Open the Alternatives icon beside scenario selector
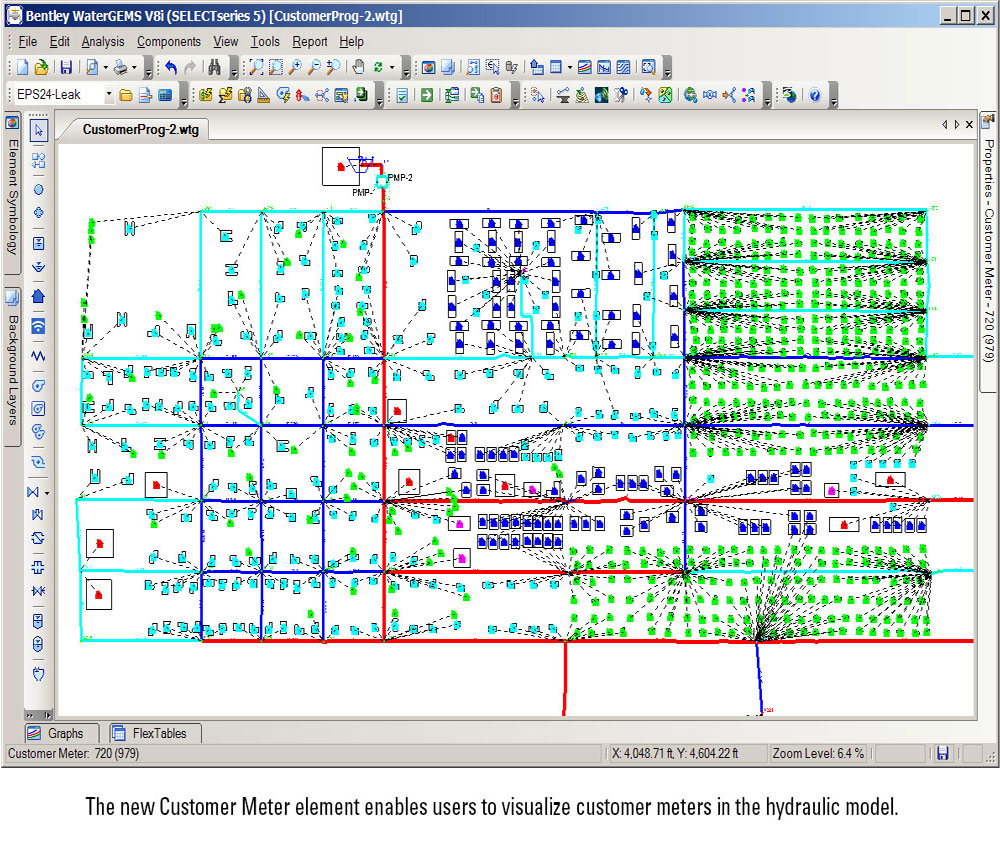This screenshot has height=864, width=1000. [x=145, y=95]
